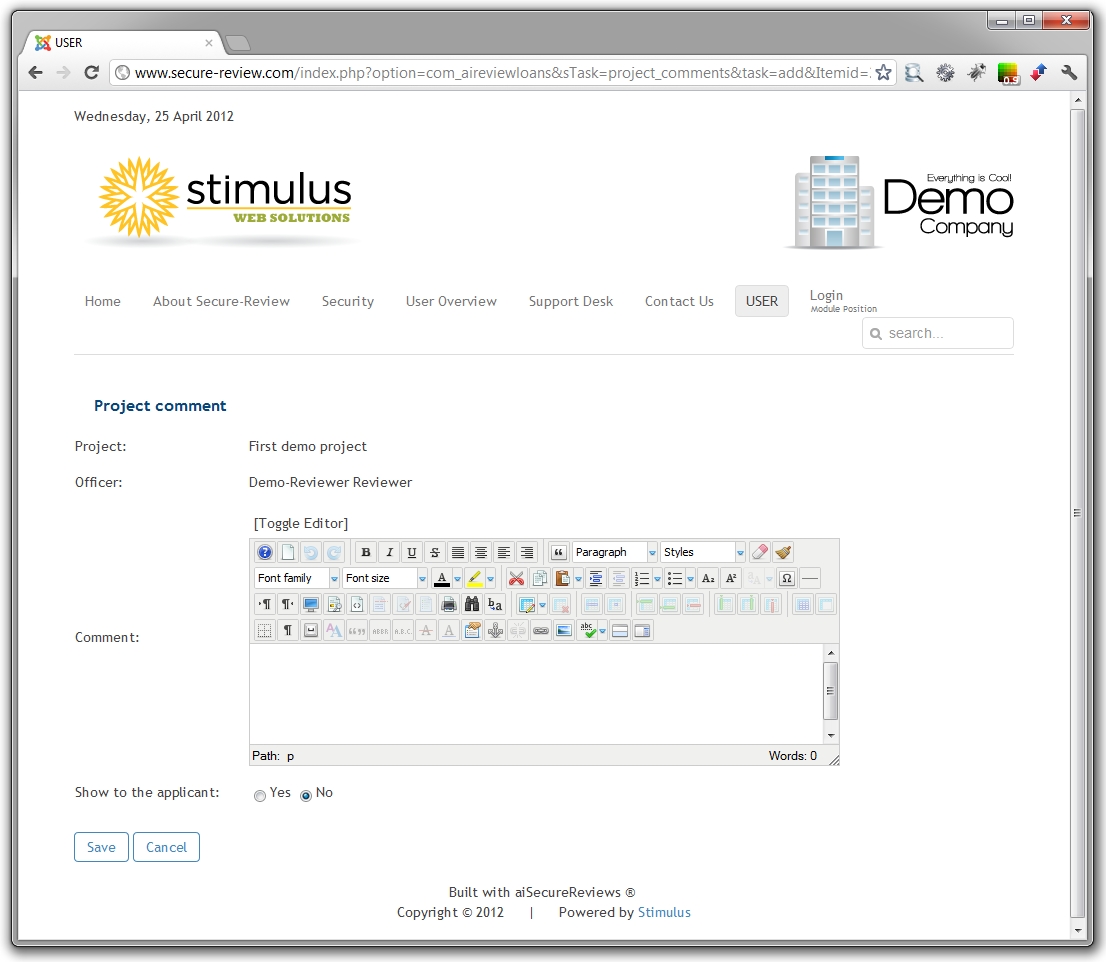Open the About Secure-Review menu item

tap(221, 301)
